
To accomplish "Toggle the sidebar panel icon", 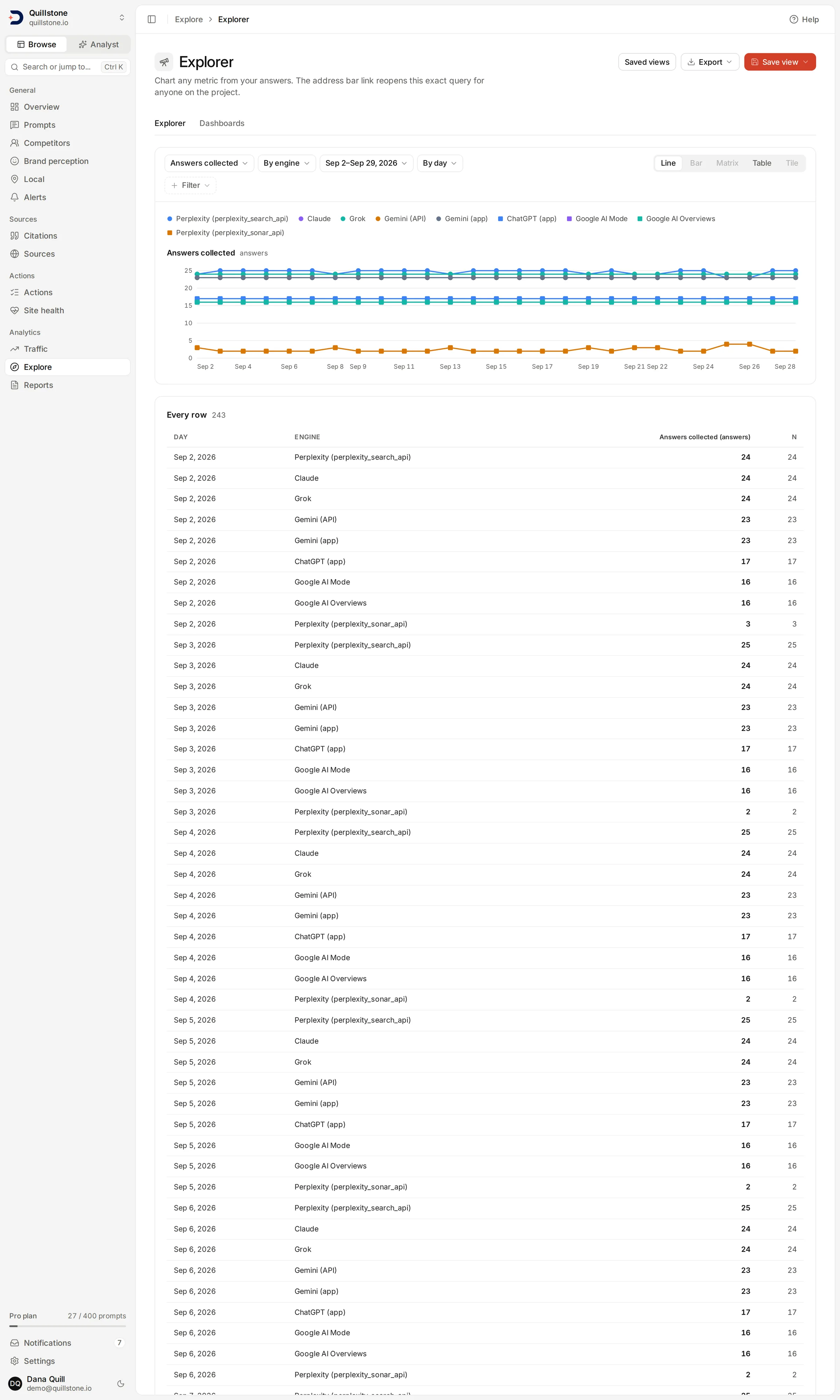I will click(152, 19).
